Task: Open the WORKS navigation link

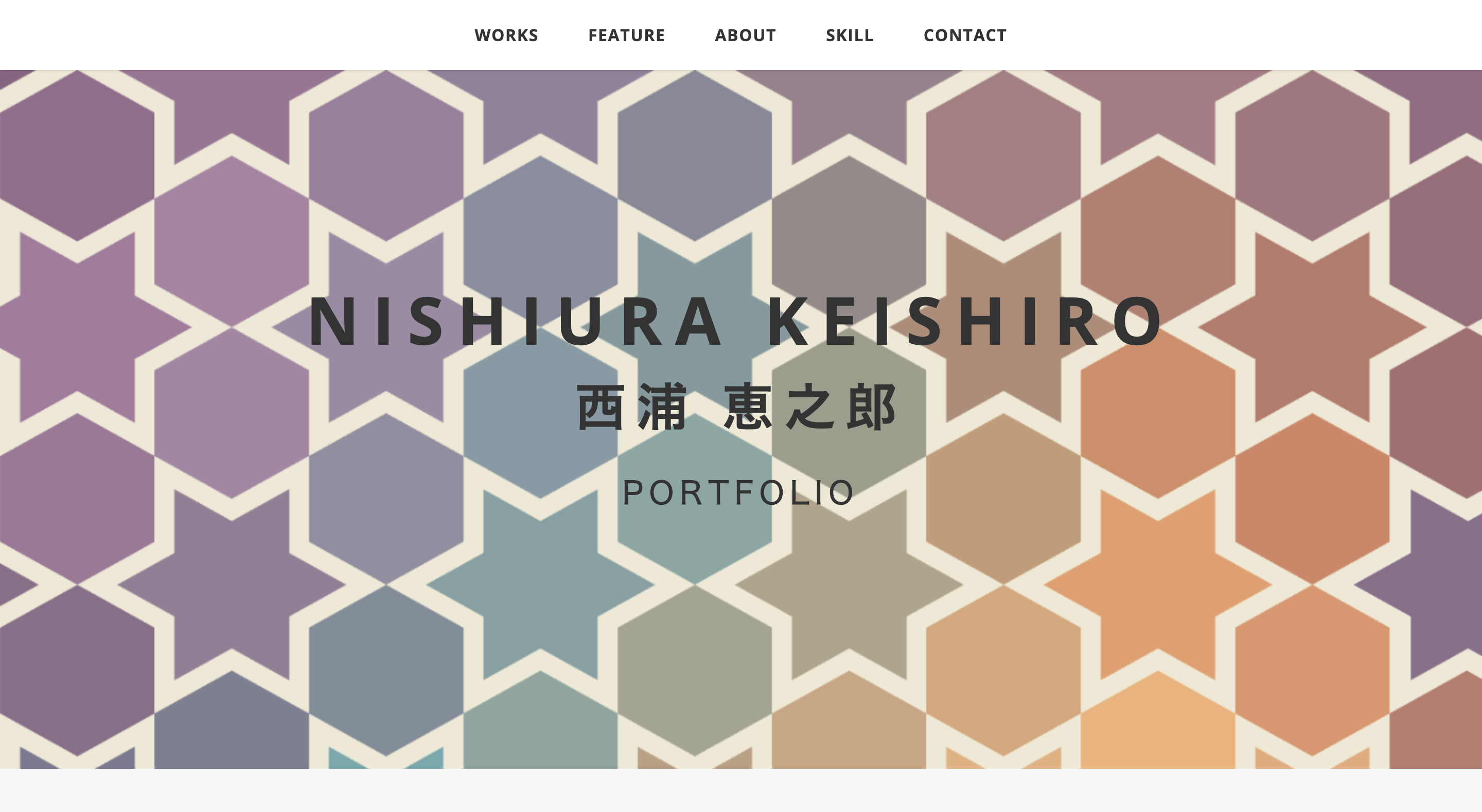Action: click(x=506, y=35)
